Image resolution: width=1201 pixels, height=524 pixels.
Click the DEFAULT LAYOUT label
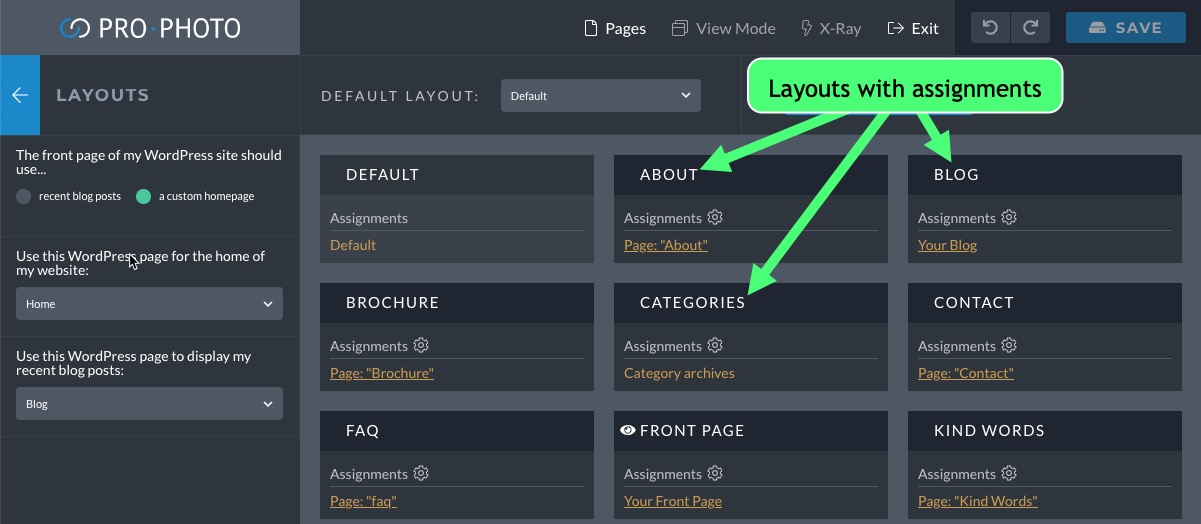tap(400, 96)
